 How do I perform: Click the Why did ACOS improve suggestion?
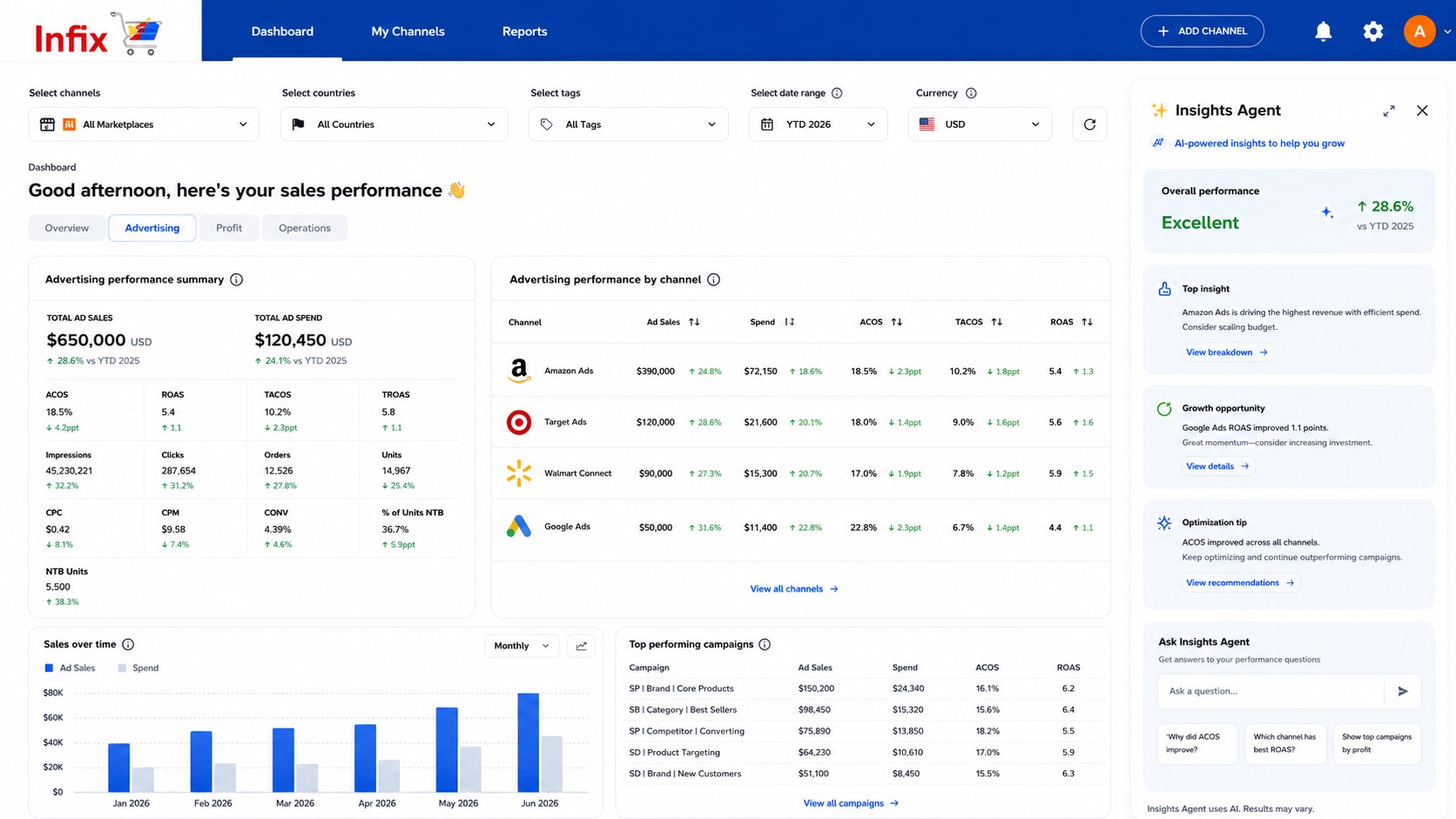pos(1197,743)
